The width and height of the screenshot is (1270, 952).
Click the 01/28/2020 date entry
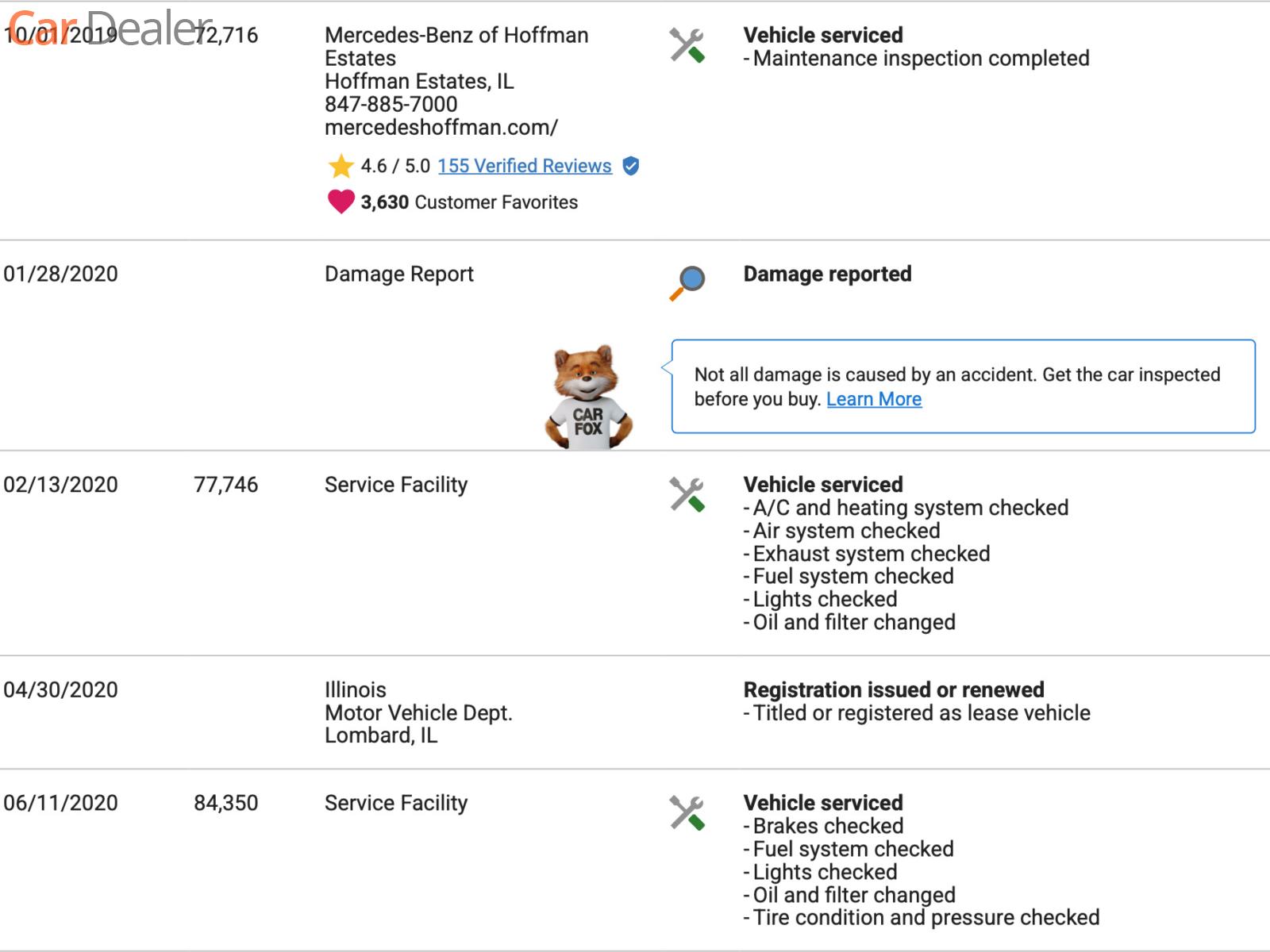click(x=60, y=274)
